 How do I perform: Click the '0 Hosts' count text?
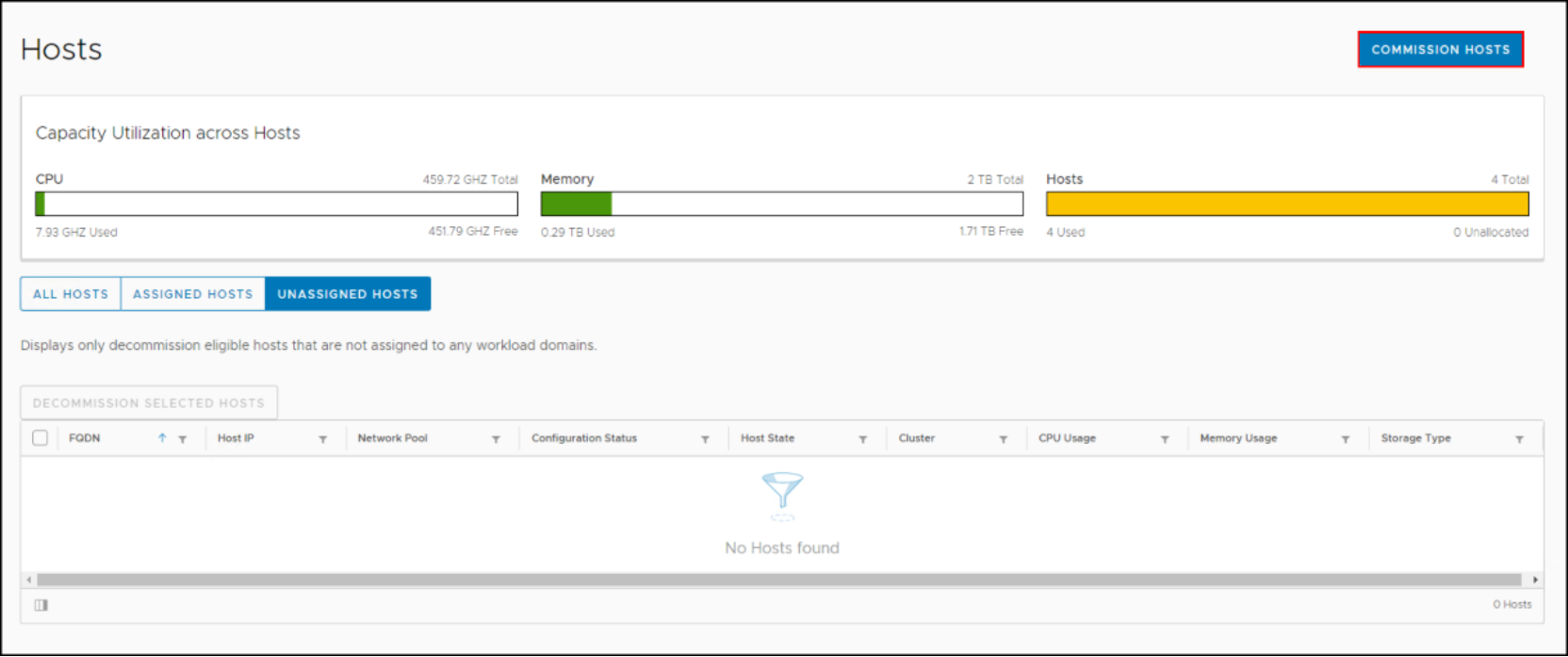(1512, 604)
